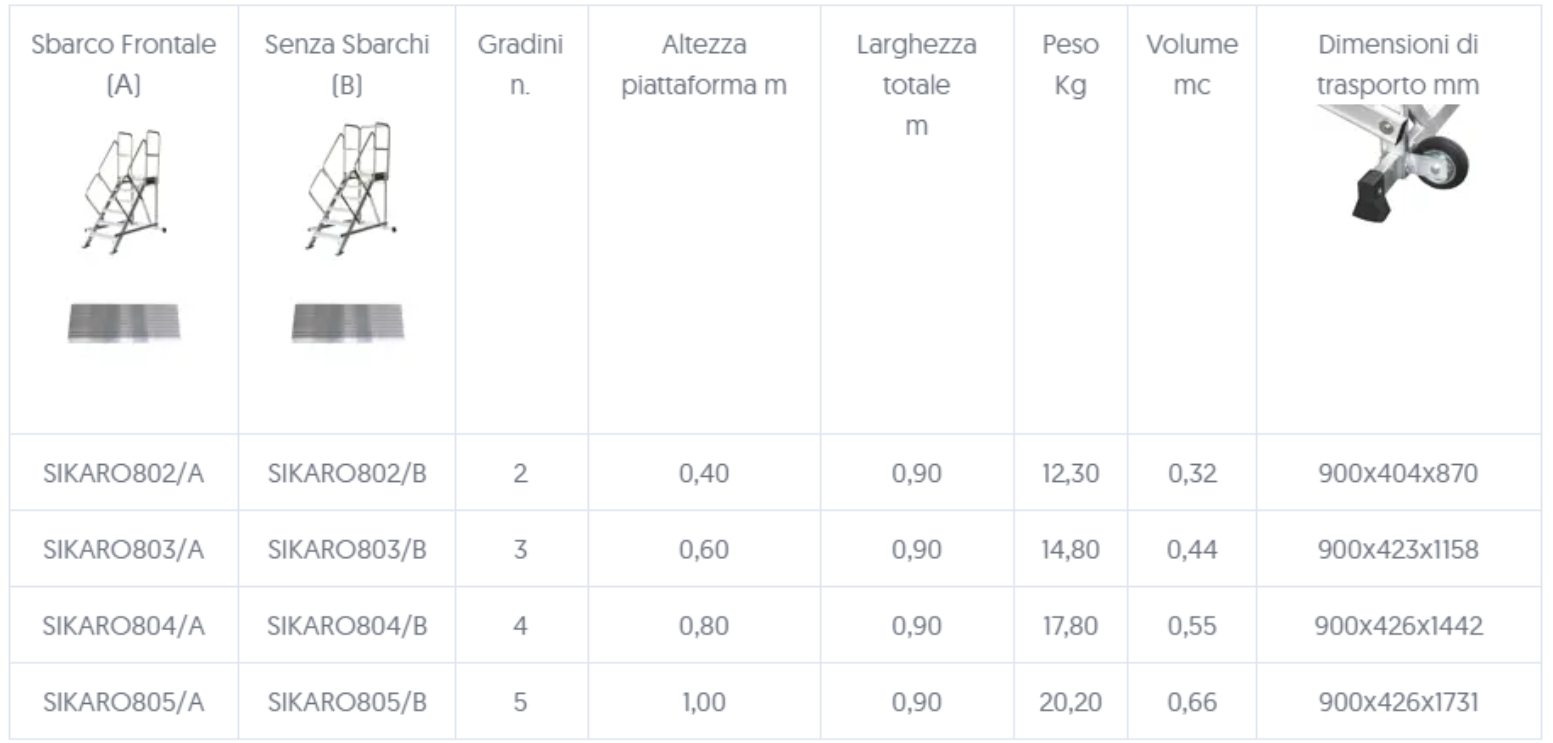Select product code SIKARO805/B
1553x743 pixels.
[x=347, y=702]
